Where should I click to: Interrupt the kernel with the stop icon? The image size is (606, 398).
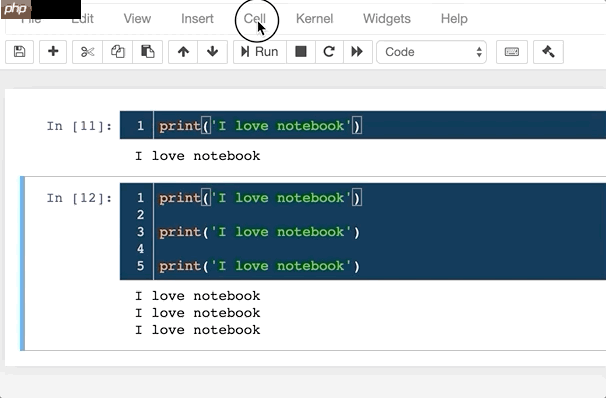click(301, 52)
